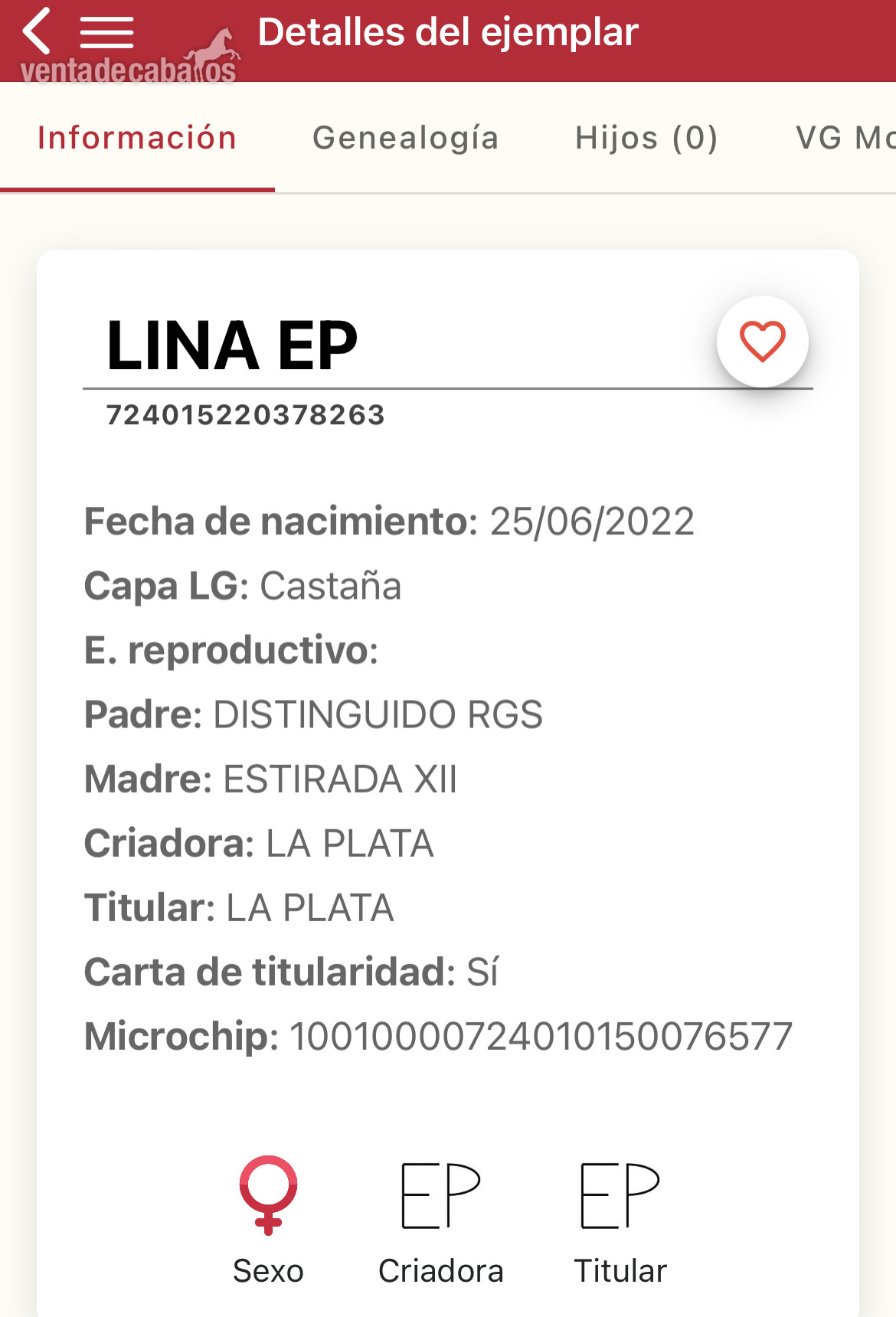Tap the padre name DISTINGUIDO RGS
Viewport: 896px width, 1317px height.
pyautogui.click(x=378, y=714)
